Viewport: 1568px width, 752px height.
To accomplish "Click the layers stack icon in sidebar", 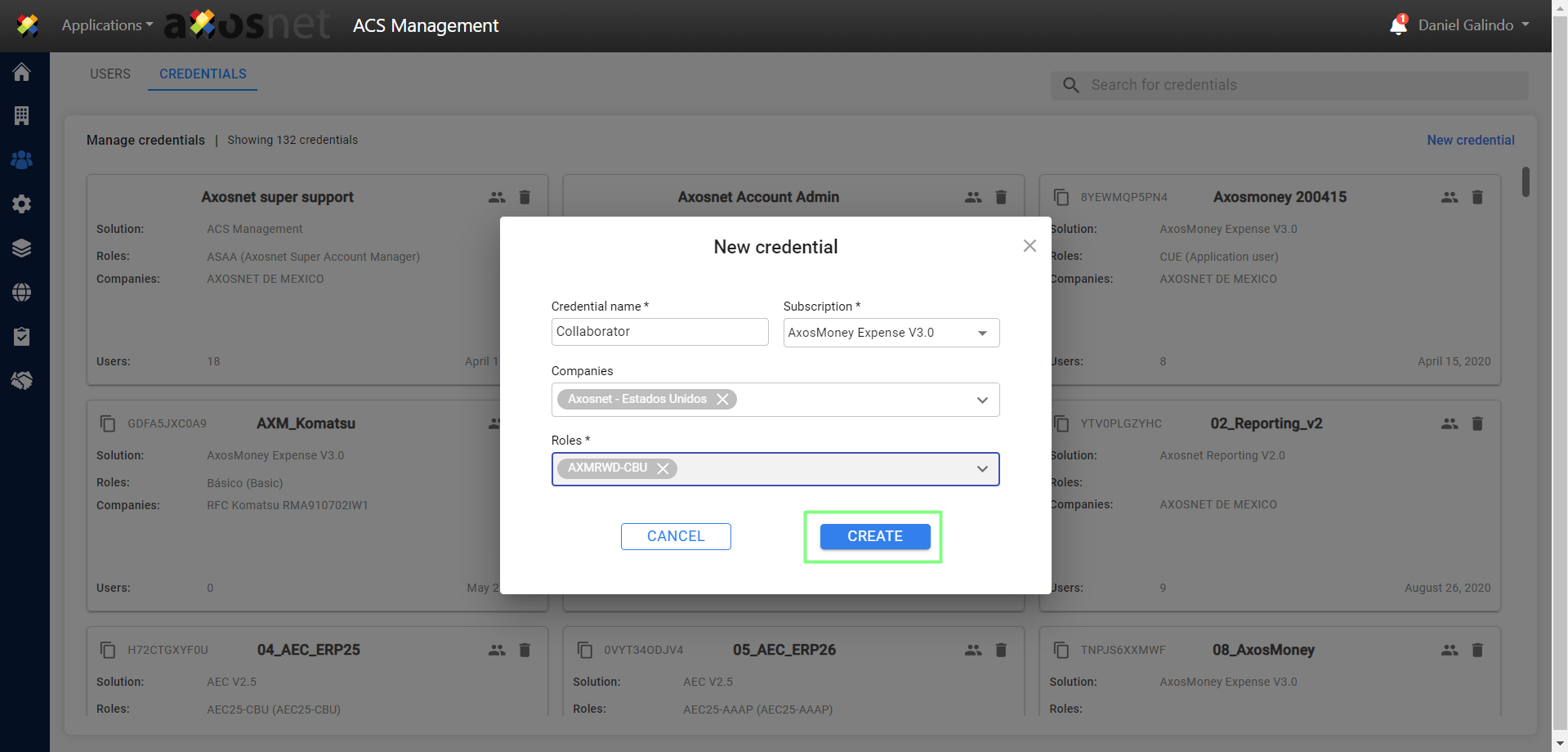I will coord(22,248).
